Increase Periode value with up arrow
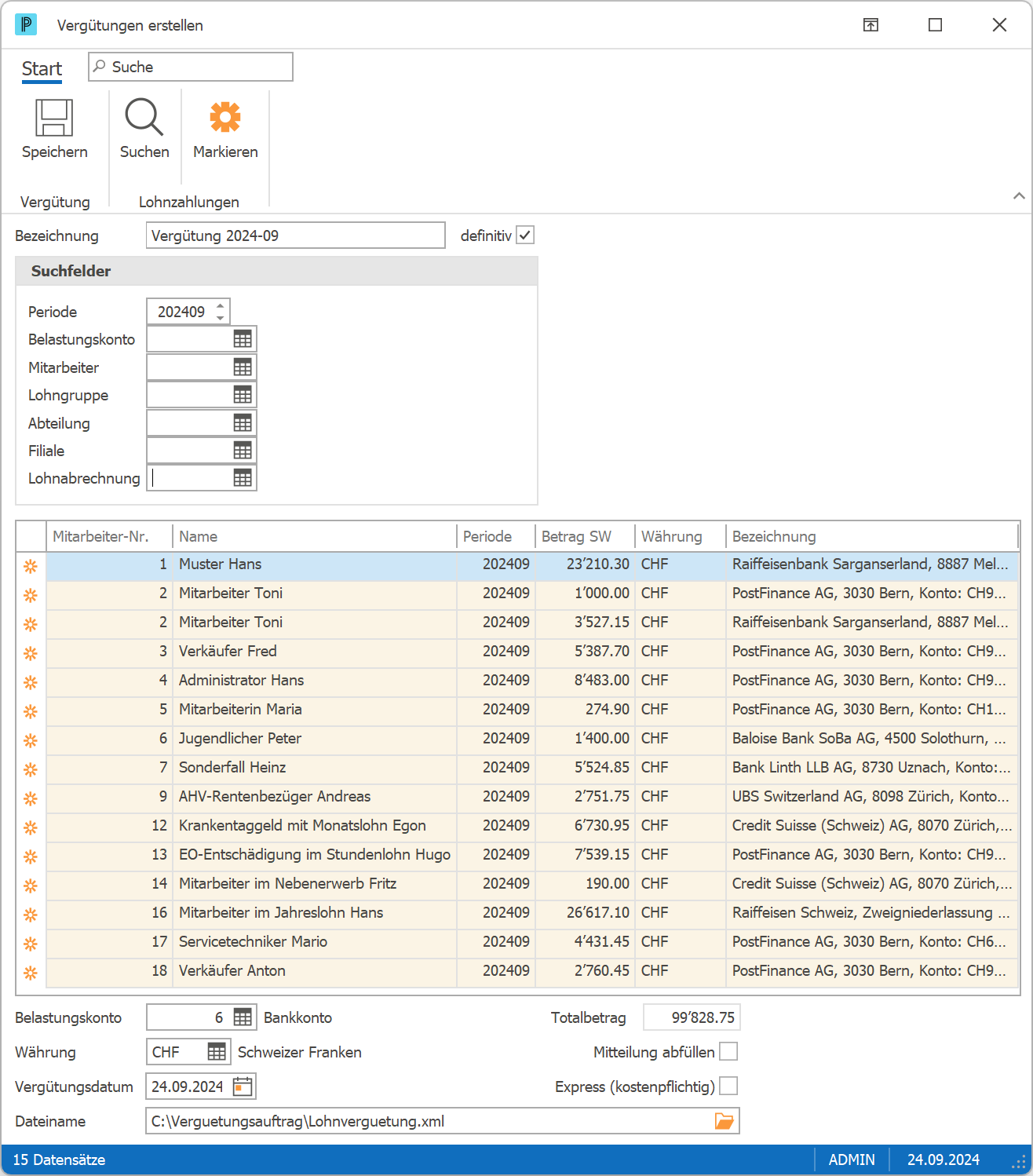The image size is (1033, 1176). click(221, 305)
